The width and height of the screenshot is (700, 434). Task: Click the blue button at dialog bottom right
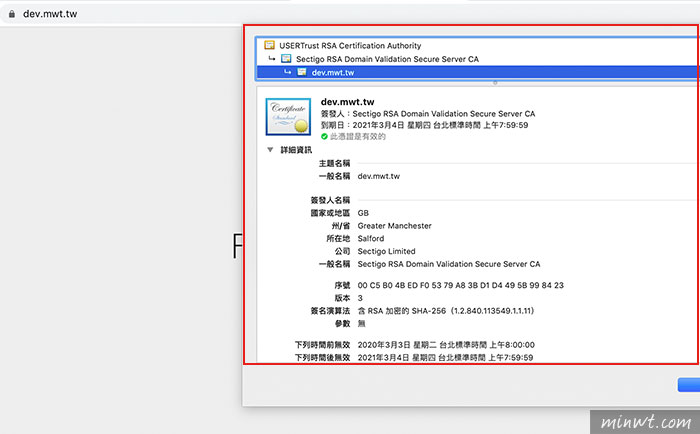(688, 385)
